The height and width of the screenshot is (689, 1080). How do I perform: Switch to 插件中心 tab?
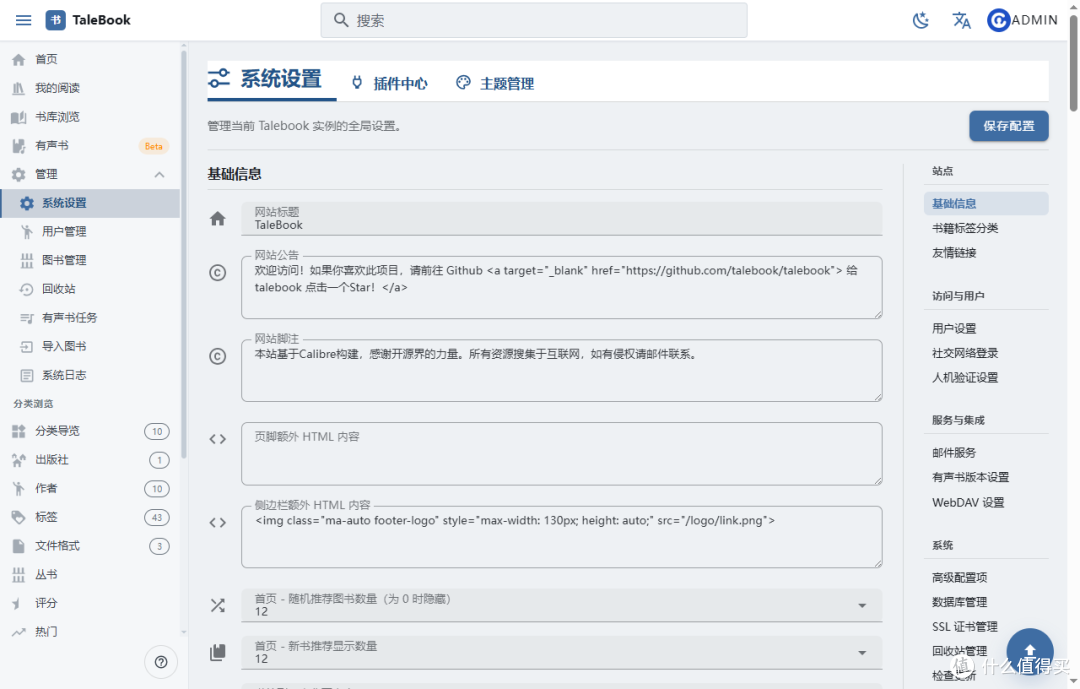point(390,83)
